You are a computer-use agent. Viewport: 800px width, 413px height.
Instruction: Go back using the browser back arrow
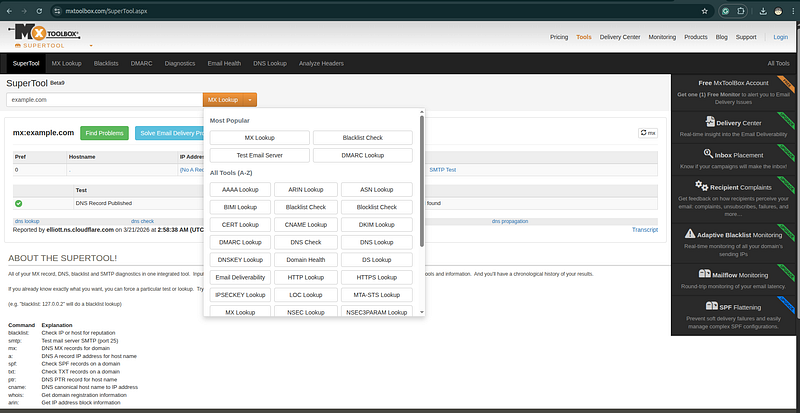click(9, 11)
